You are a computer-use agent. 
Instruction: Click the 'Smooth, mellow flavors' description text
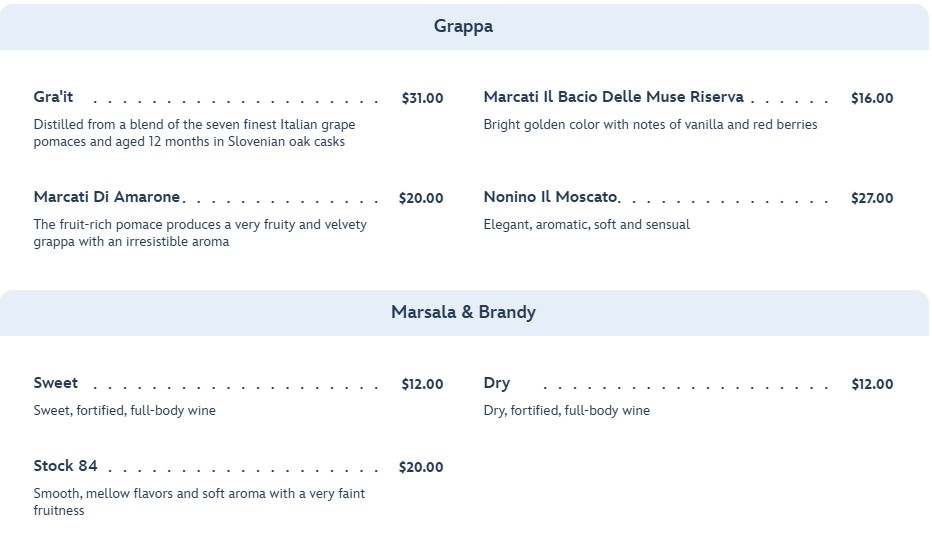click(199, 502)
